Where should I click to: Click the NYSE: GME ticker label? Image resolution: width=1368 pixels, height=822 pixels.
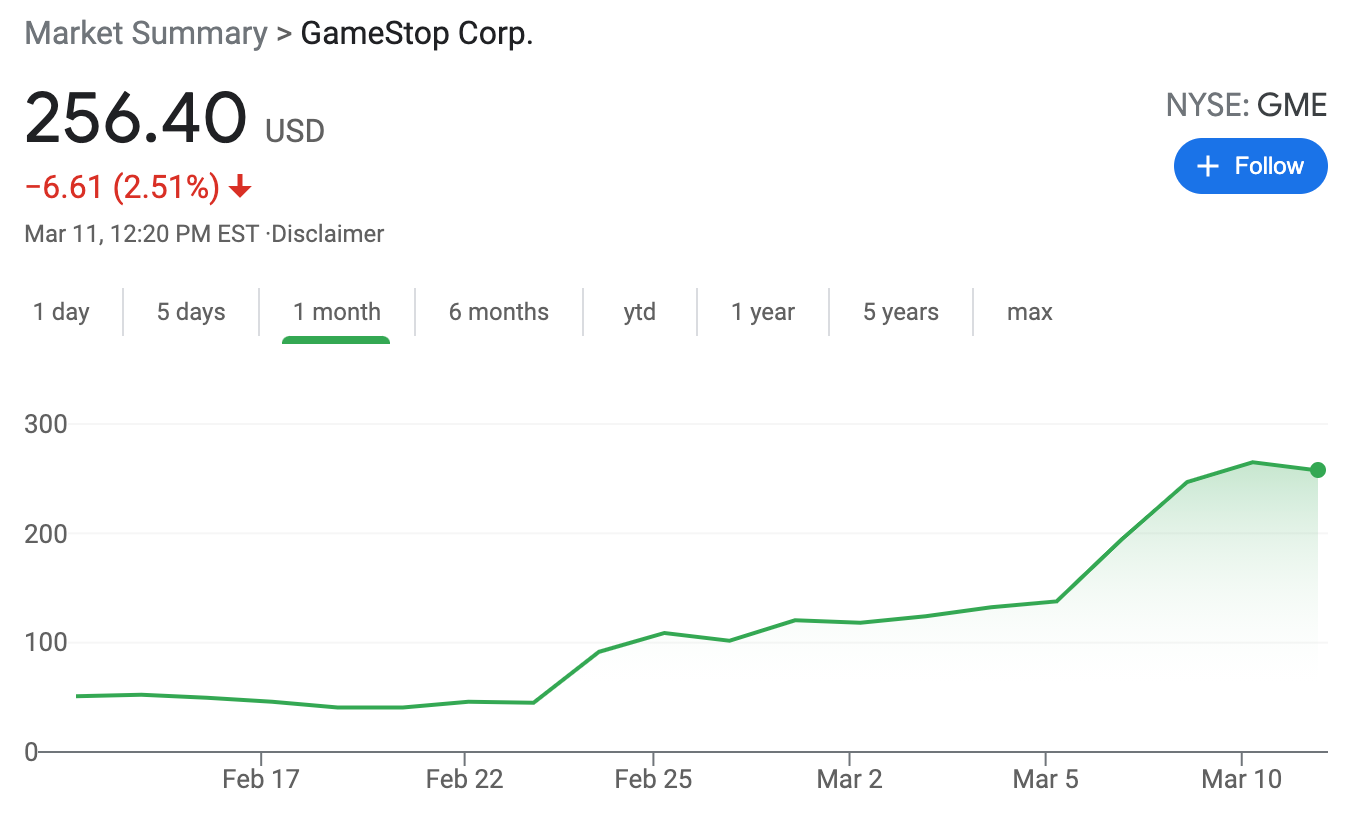coord(1246,104)
